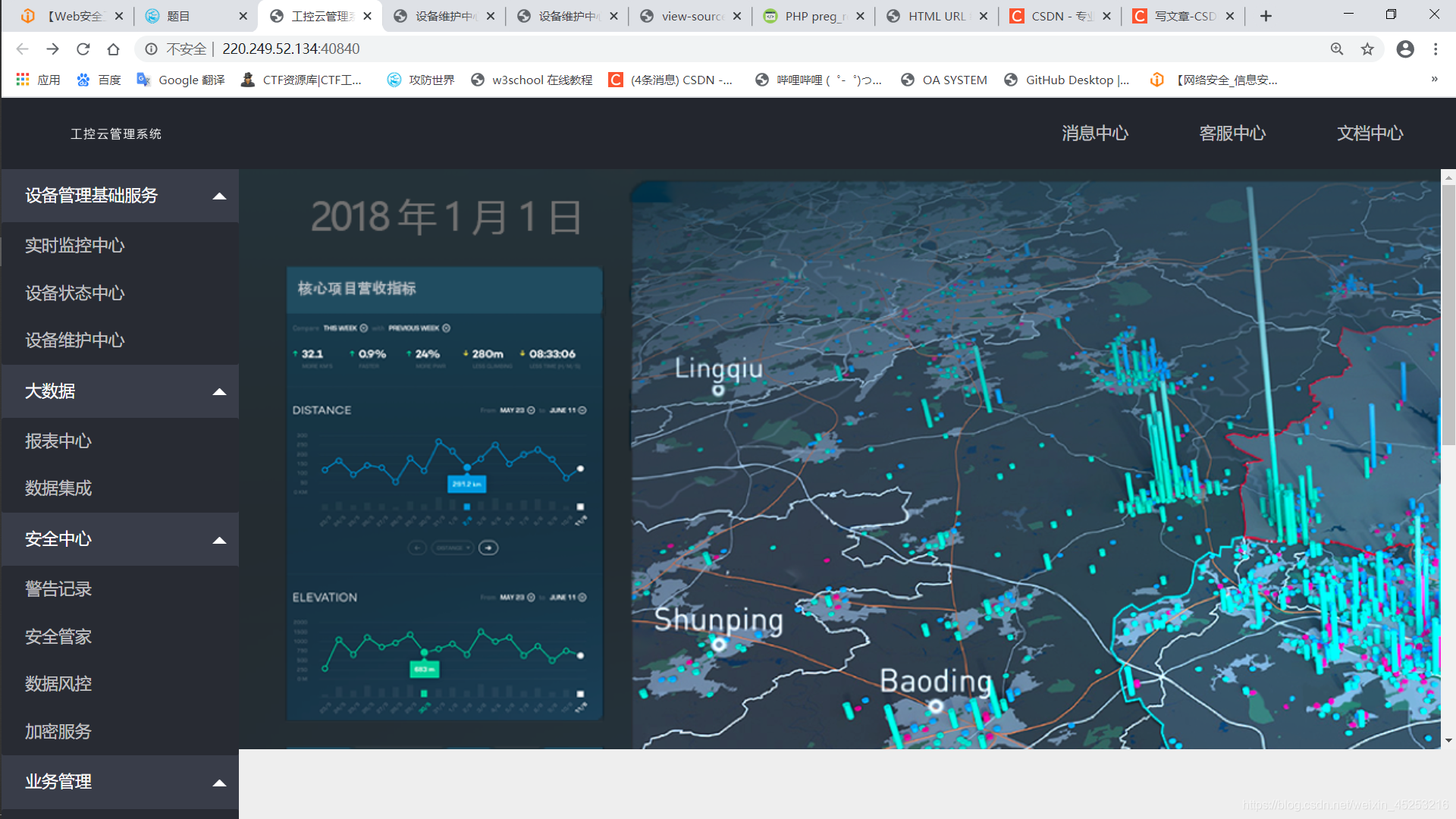Image resolution: width=1456 pixels, height=819 pixels.
Task: Open 设备维护中心 in the sidebar
Action: pyautogui.click(x=74, y=340)
